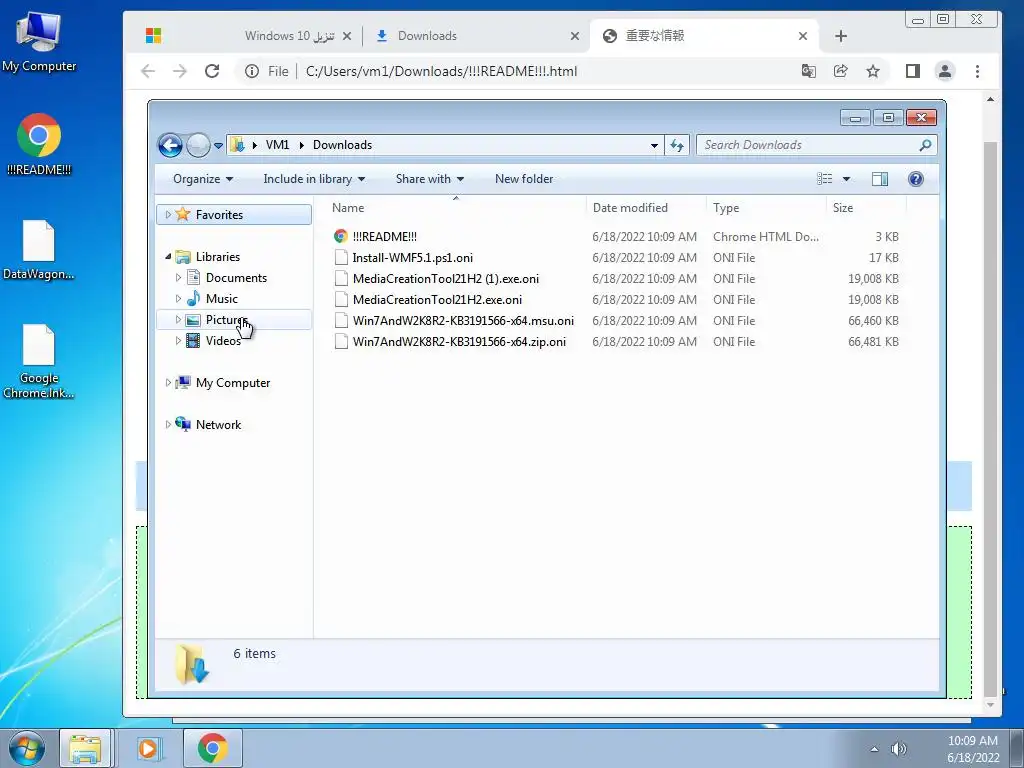
Task: Click the Explorer refresh button beside address bar
Action: [x=677, y=145]
